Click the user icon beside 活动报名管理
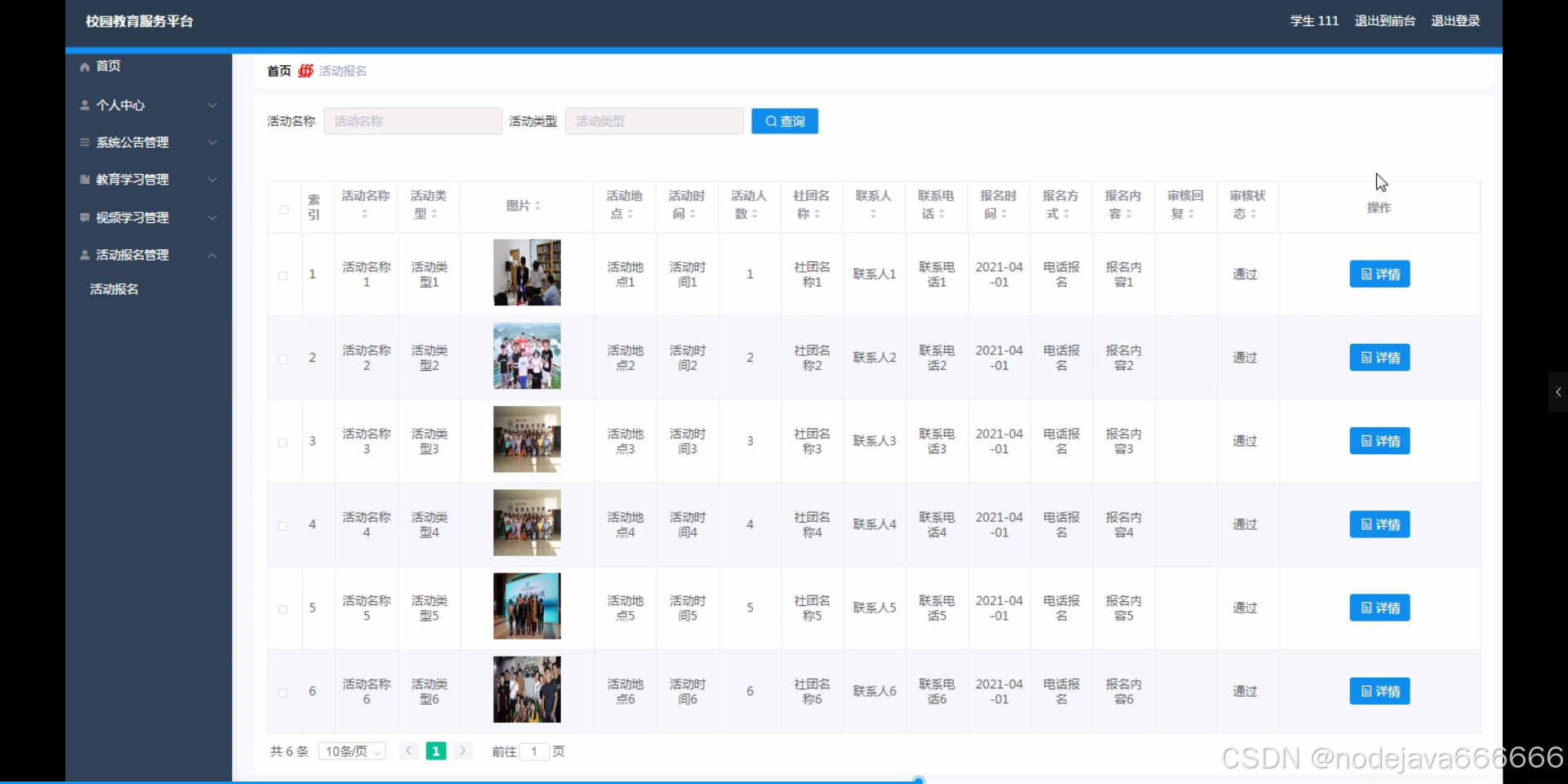 (84, 255)
